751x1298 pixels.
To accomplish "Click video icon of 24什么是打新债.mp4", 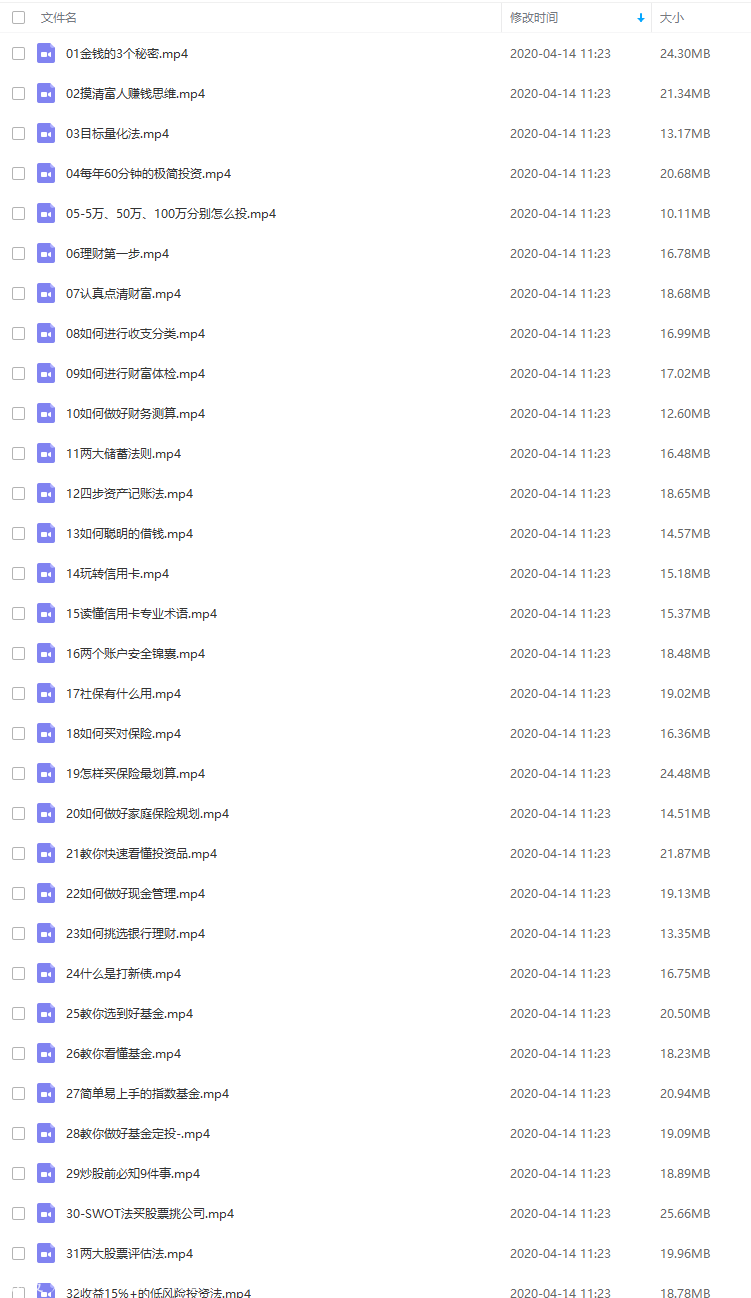I will pos(46,973).
